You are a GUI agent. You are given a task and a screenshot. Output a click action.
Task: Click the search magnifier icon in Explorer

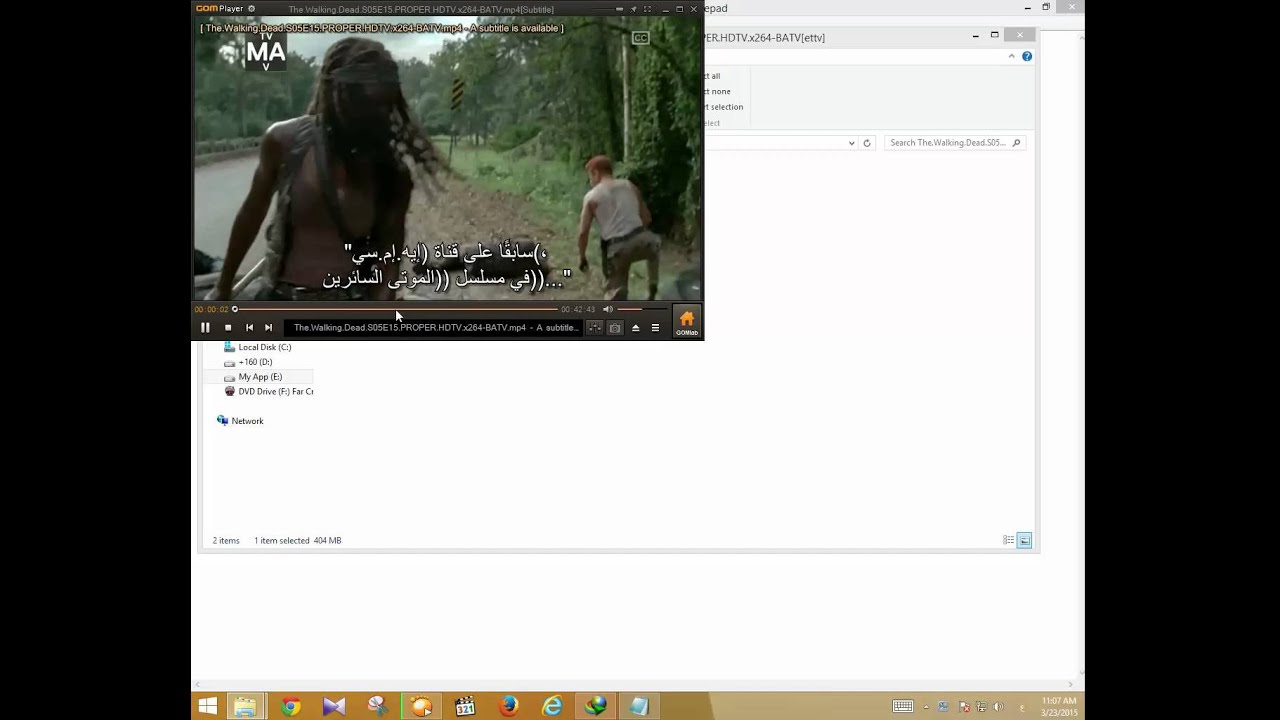tap(1016, 143)
